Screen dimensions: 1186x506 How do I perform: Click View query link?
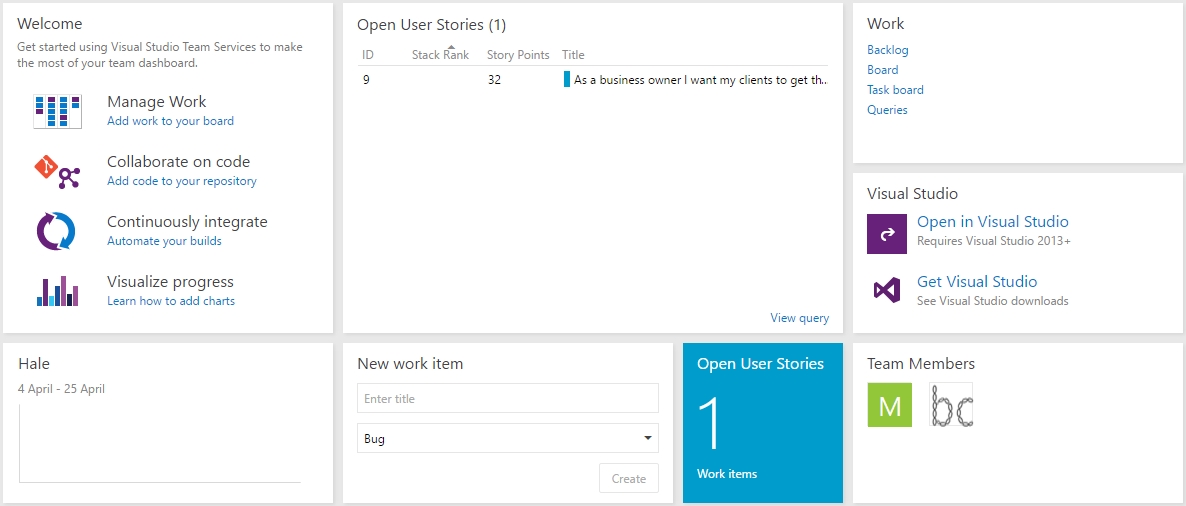click(x=799, y=318)
